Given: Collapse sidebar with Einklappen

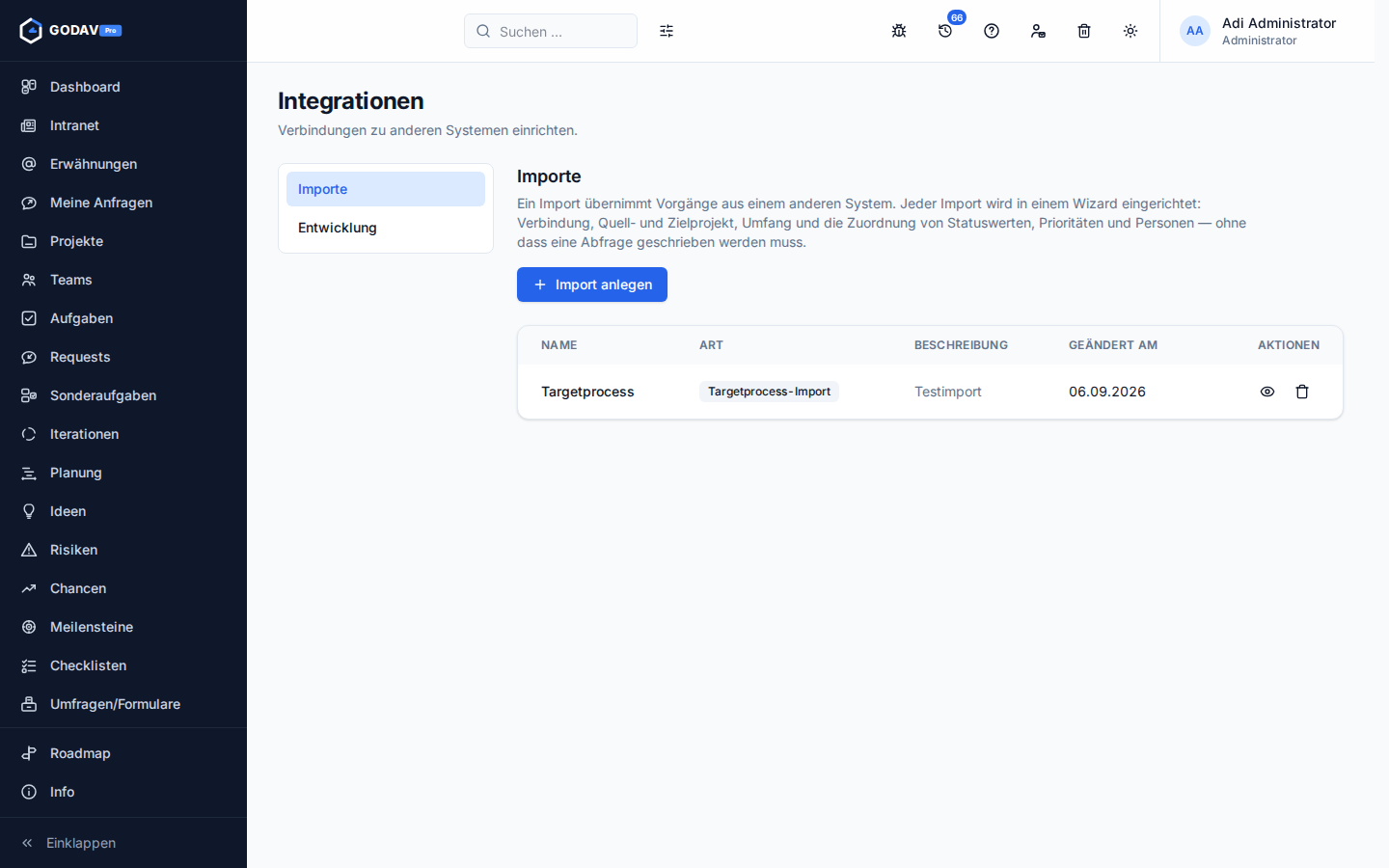Looking at the screenshot, I should [123, 843].
